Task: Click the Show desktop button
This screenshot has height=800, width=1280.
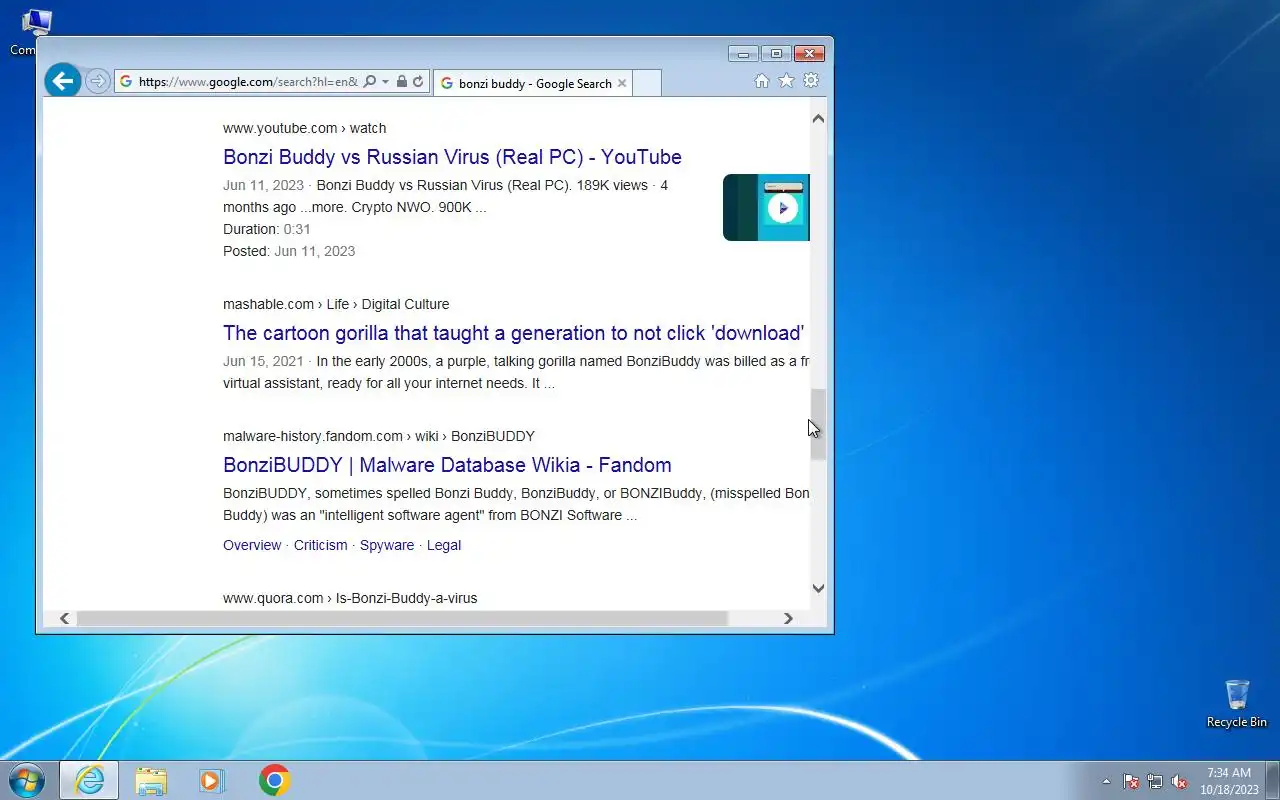Action: [x=1272, y=780]
